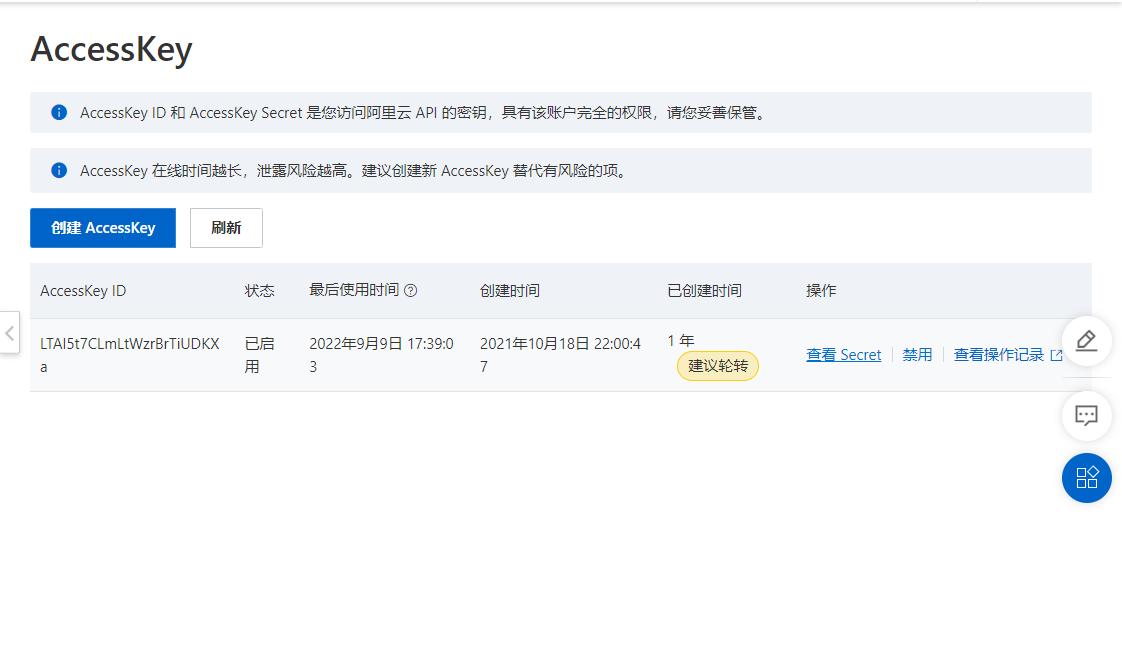Click the 创建 AccessKey button
1122x662 pixels.
[x=103, y=228]
